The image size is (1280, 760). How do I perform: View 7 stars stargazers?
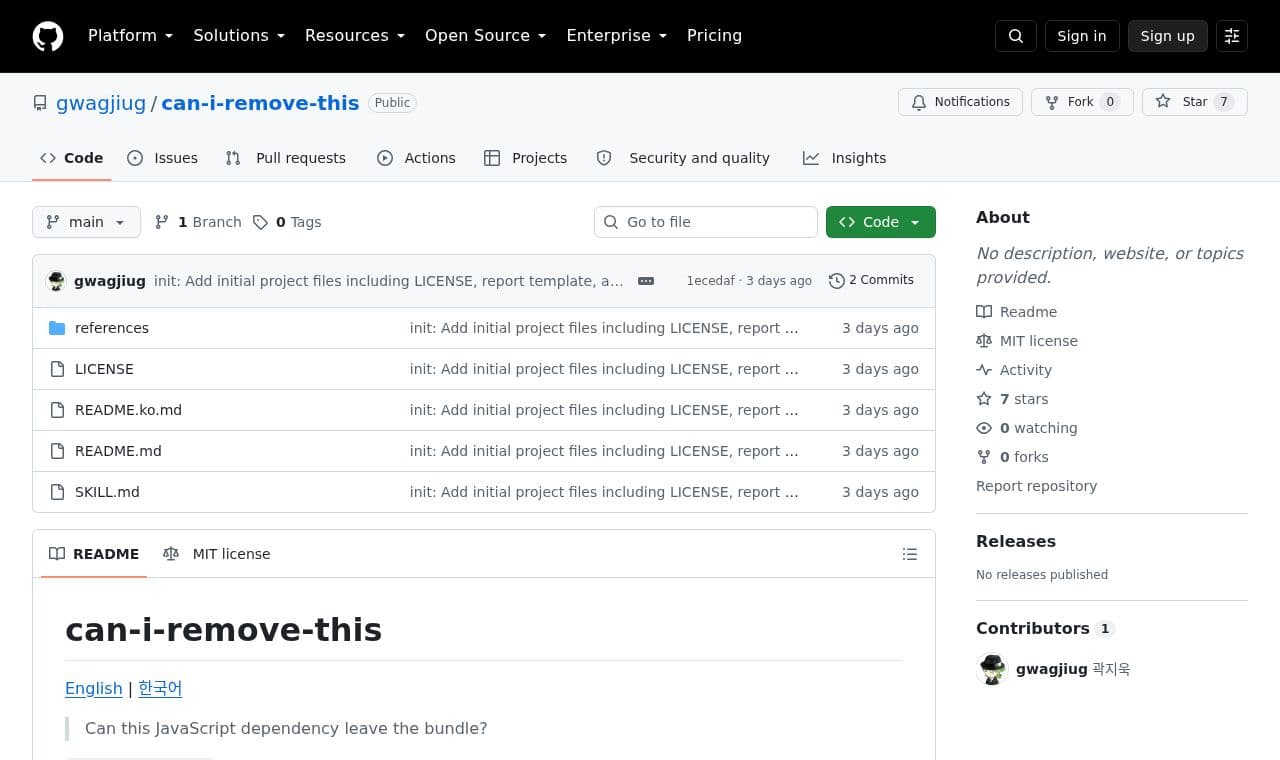[1012, 399]
